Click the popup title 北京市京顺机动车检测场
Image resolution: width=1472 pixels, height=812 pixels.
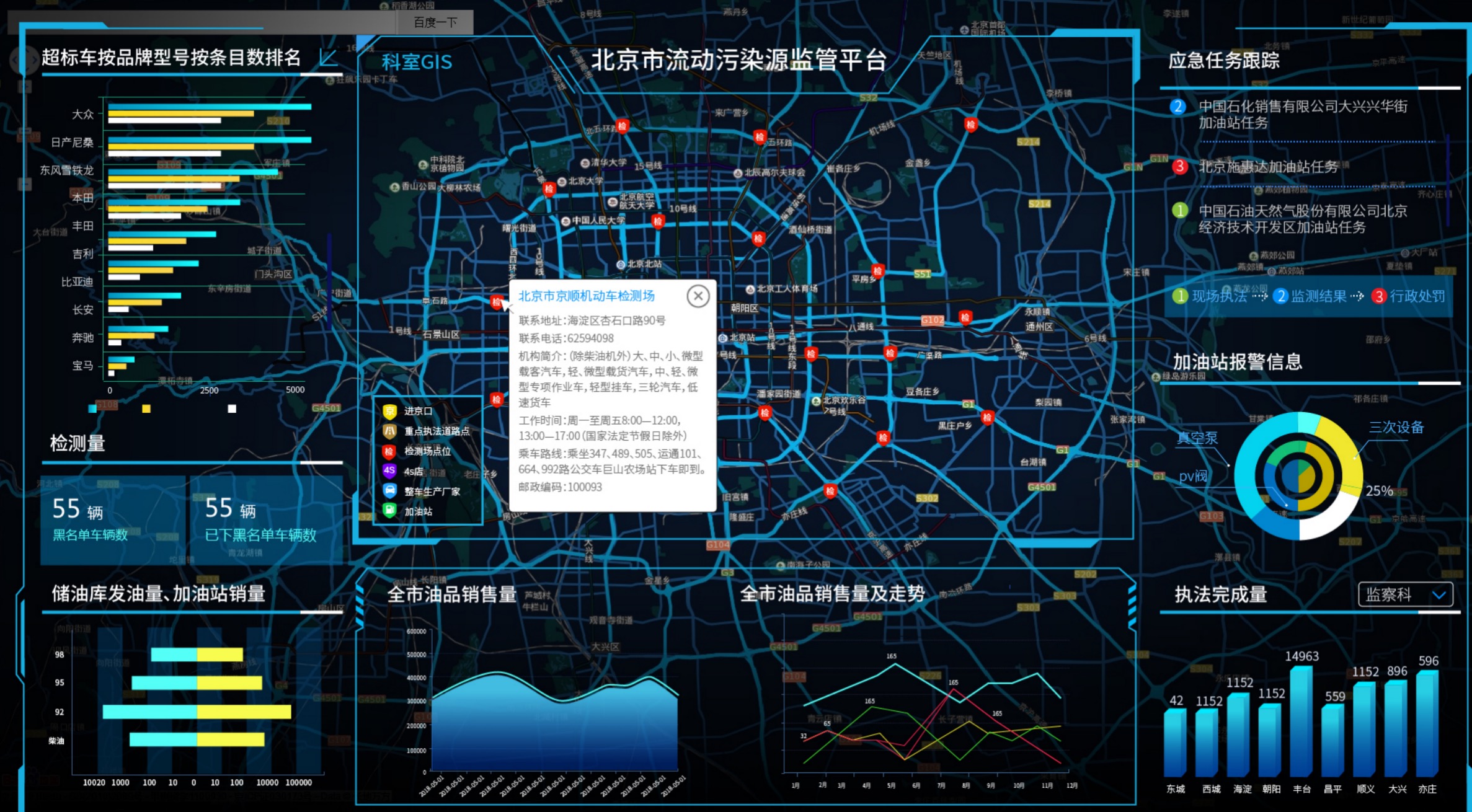pyautogui.click(x=587, y=296)
